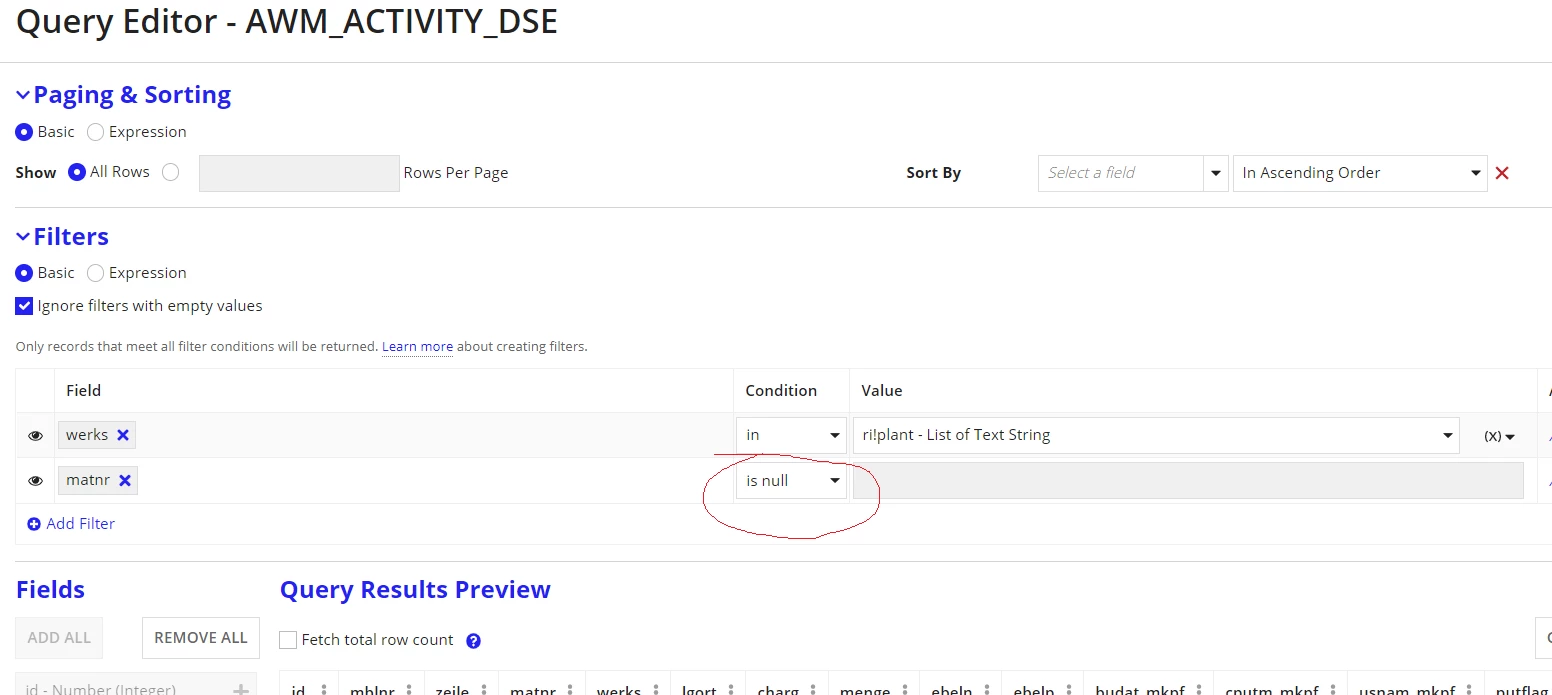This screenshot has width=1552, height=695.
Task: Select Basic under Filters
Action: tap(24, 273)
